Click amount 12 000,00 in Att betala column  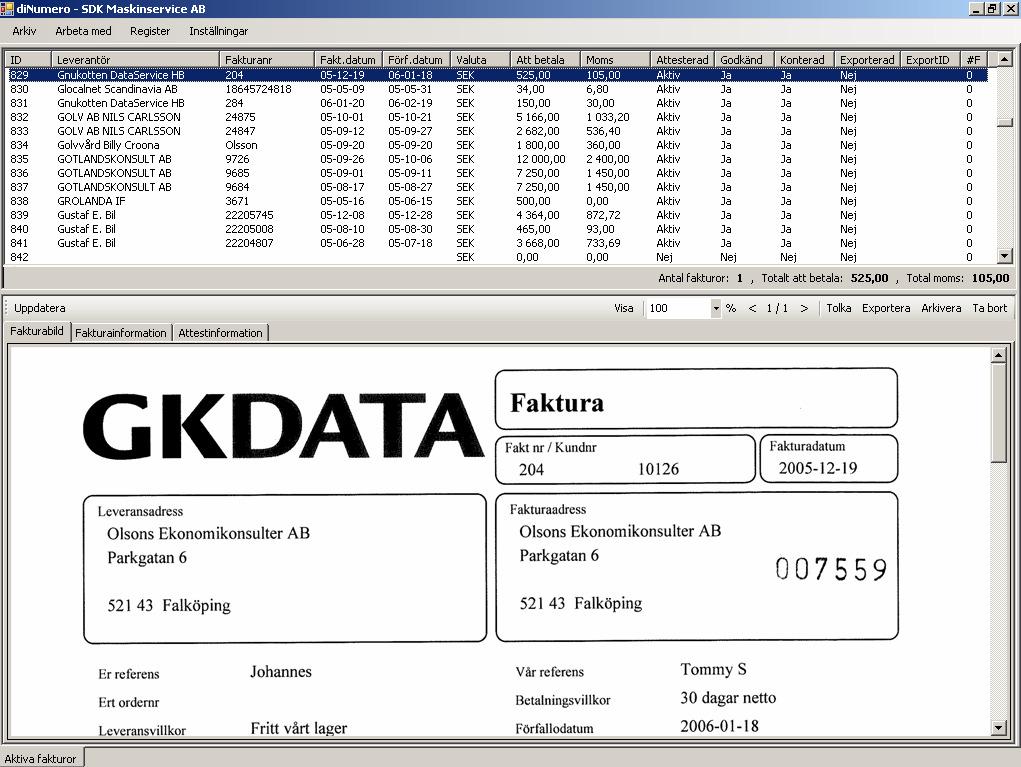coord(541,159)
